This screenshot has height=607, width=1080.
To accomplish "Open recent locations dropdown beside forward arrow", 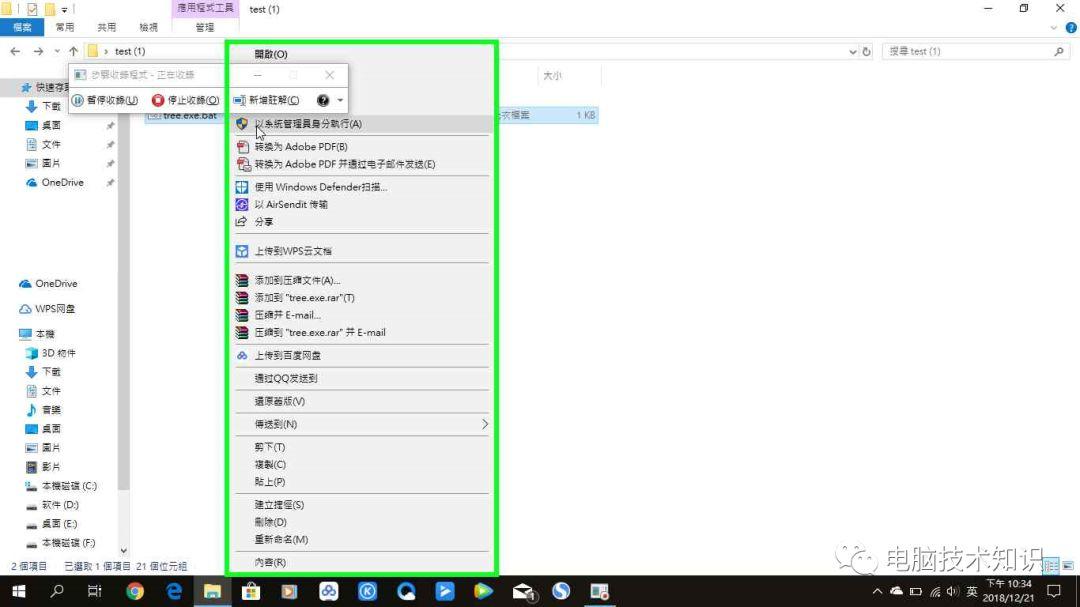I will pyautogui.click(x=56, y=52).
